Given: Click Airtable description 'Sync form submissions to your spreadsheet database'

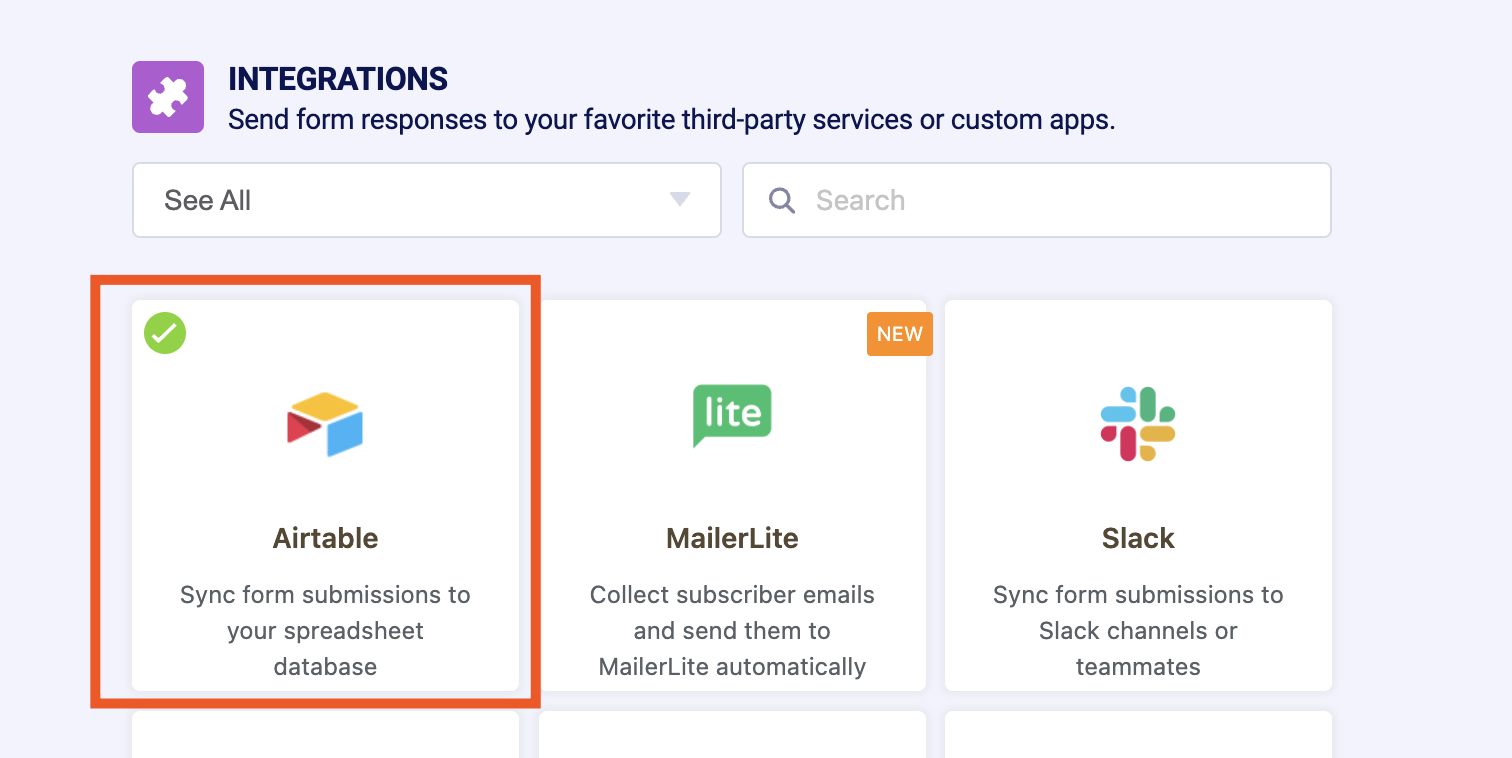Looking at the screenshot, I should pos(325,631).
